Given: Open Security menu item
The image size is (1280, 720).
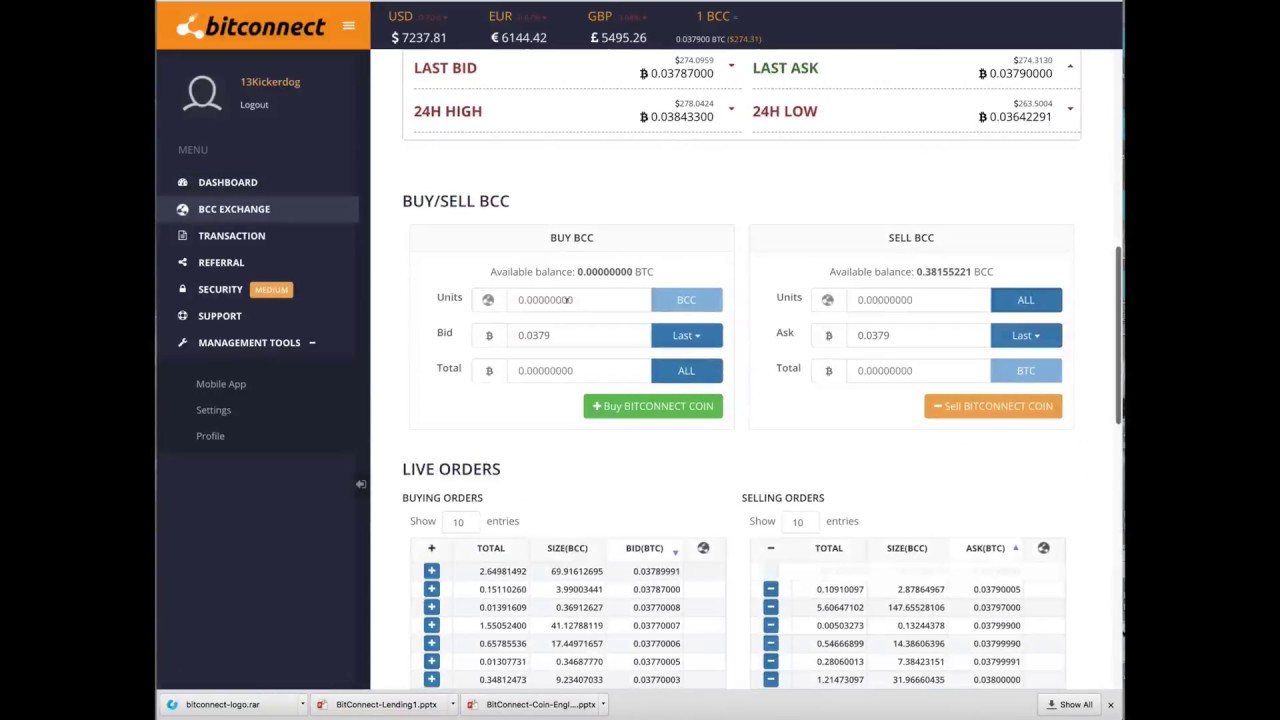Looking at the screenshot, I should click(x=220, y=289).
